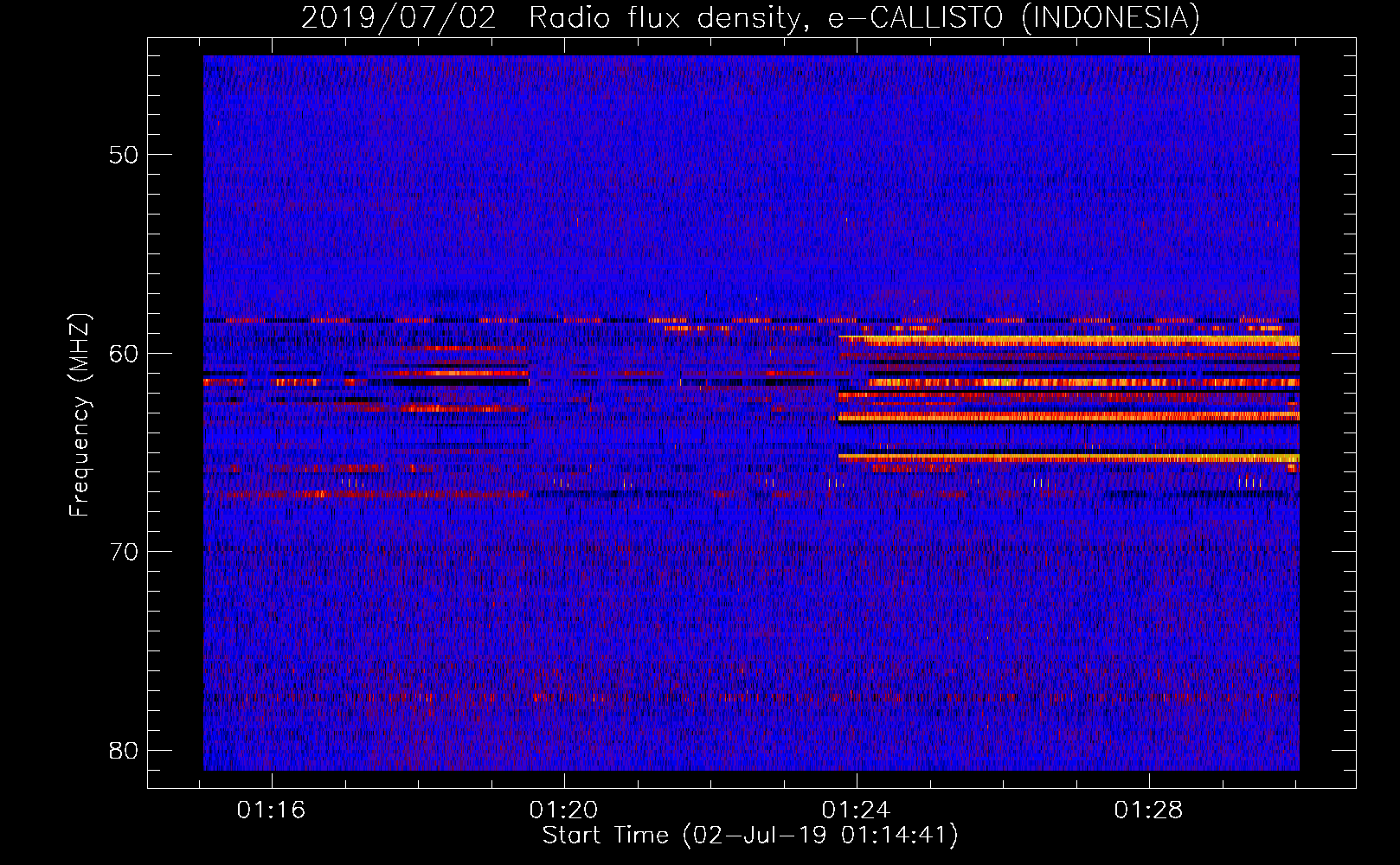
Task: Click the Start Time axis label
Action: [750, 836]
